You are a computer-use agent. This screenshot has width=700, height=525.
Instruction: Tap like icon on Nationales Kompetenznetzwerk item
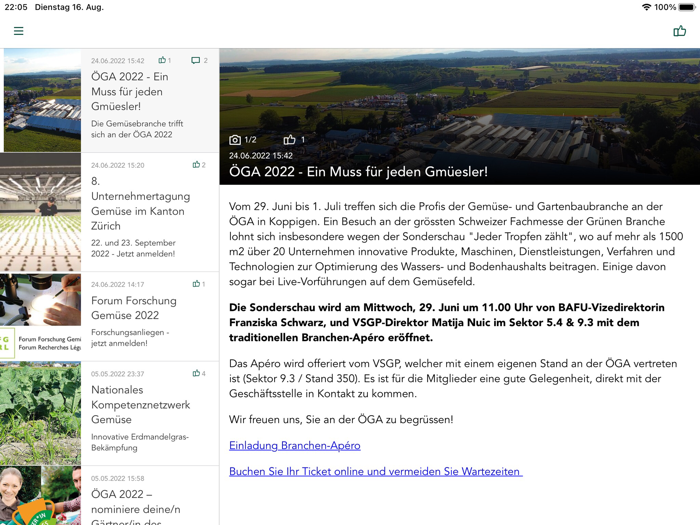click(x=196, y=373)
